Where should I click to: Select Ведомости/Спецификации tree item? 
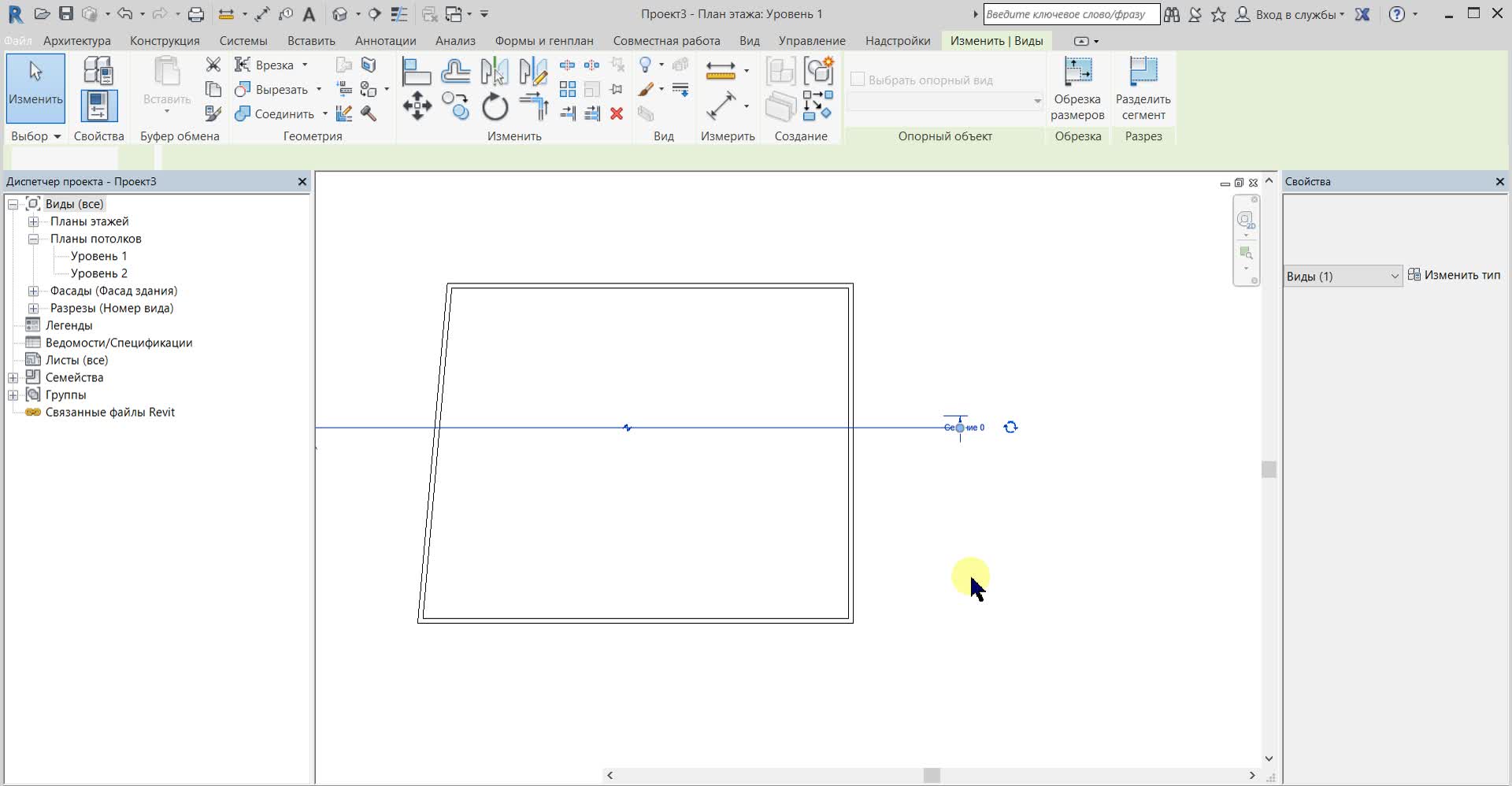pyautogui.click(x=119, y=343)
